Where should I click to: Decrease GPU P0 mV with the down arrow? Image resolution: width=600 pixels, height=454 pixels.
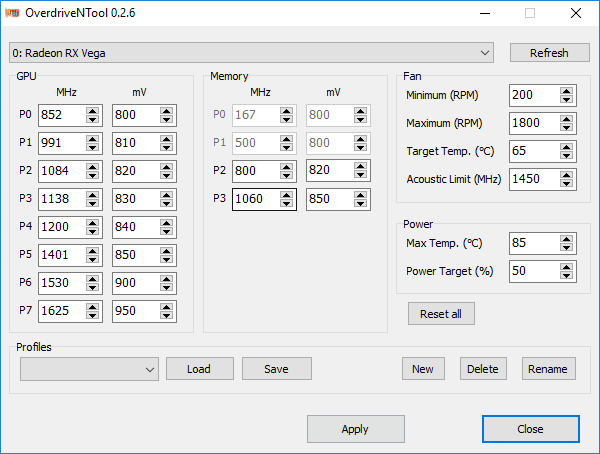[x=166, y=119]
